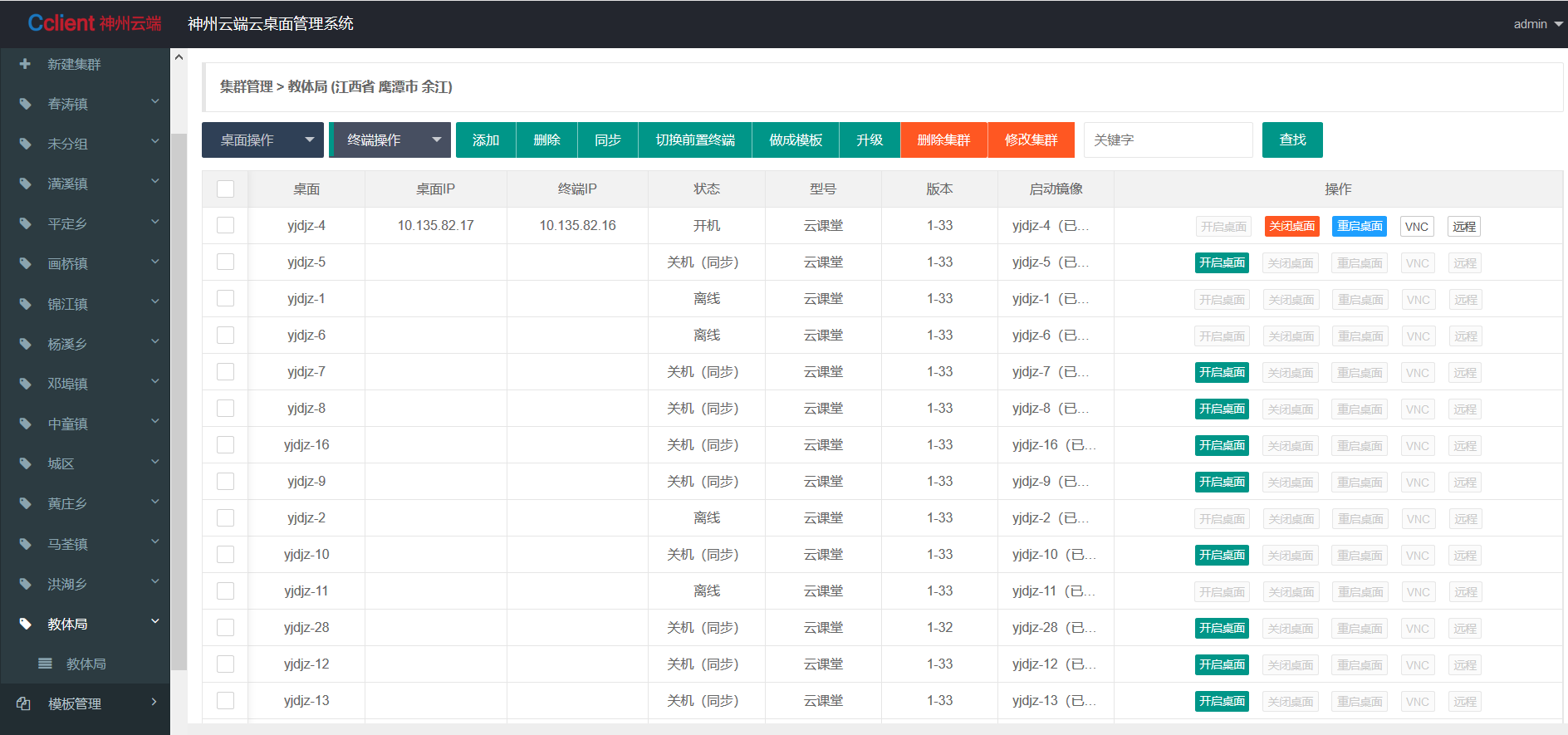Open the 终端操作 dropdown menu
The image size is (1568, 735).
tap(390, 140)
